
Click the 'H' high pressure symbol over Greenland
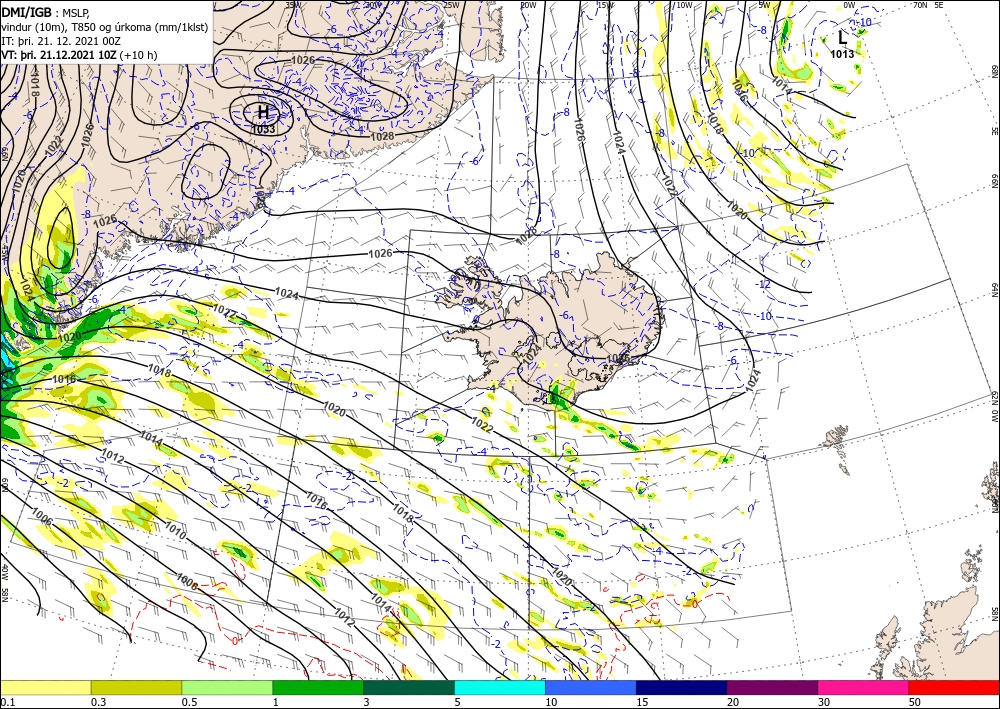tap(263, 112)
